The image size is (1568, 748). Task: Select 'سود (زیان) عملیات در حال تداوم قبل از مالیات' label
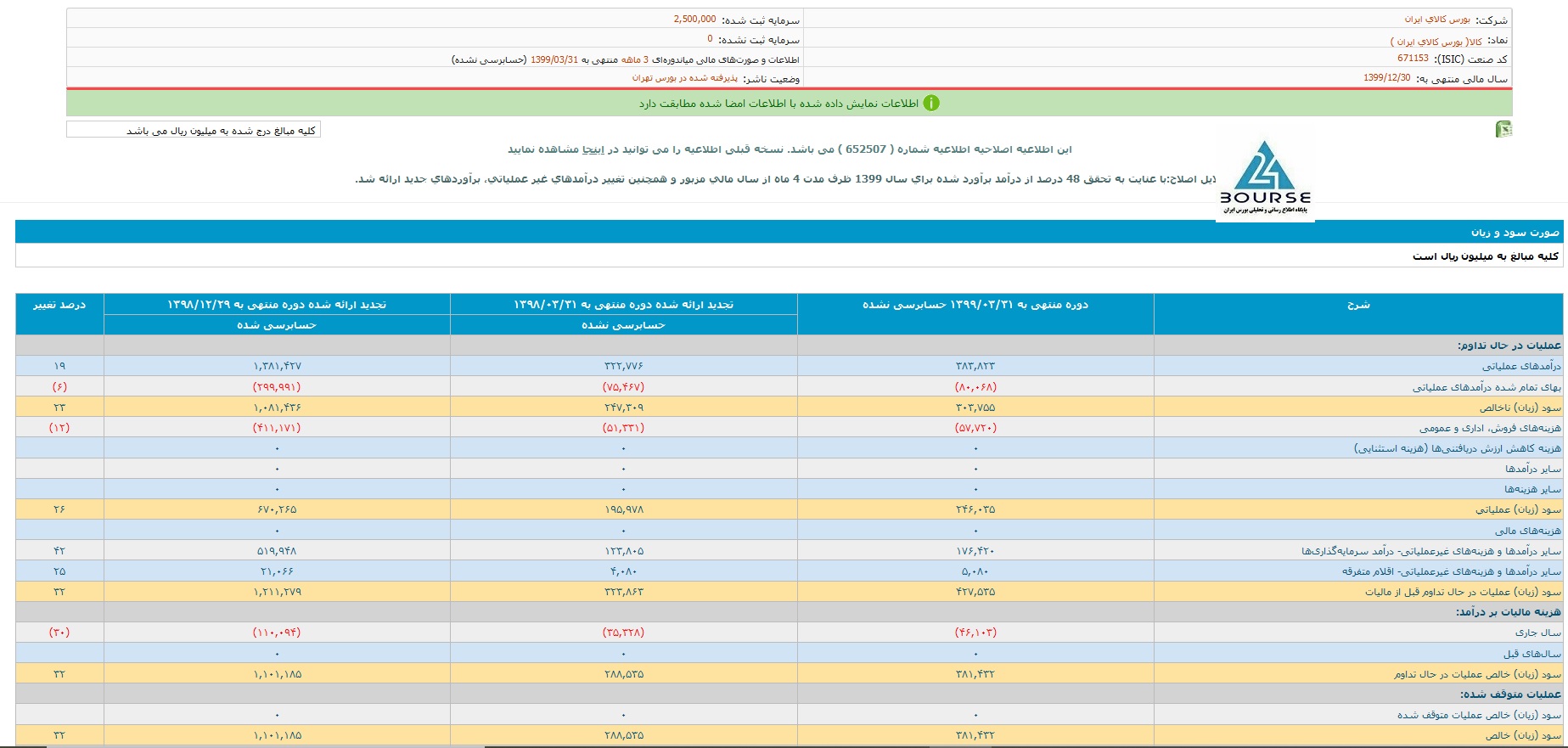coord(1464,592)
